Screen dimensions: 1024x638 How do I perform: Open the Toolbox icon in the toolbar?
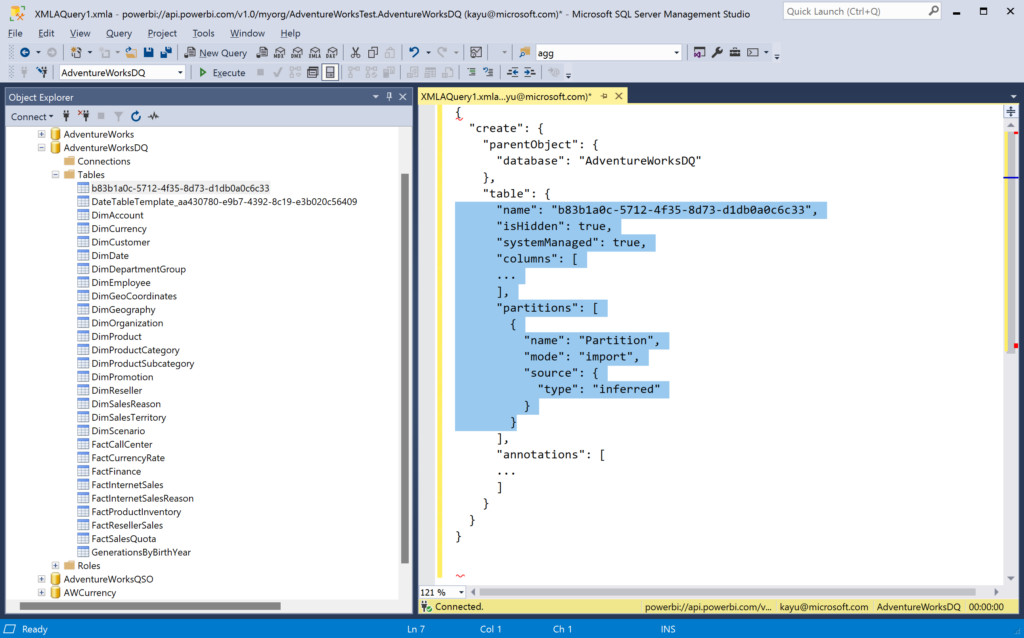pyautogui.click(x=735, y=53)
